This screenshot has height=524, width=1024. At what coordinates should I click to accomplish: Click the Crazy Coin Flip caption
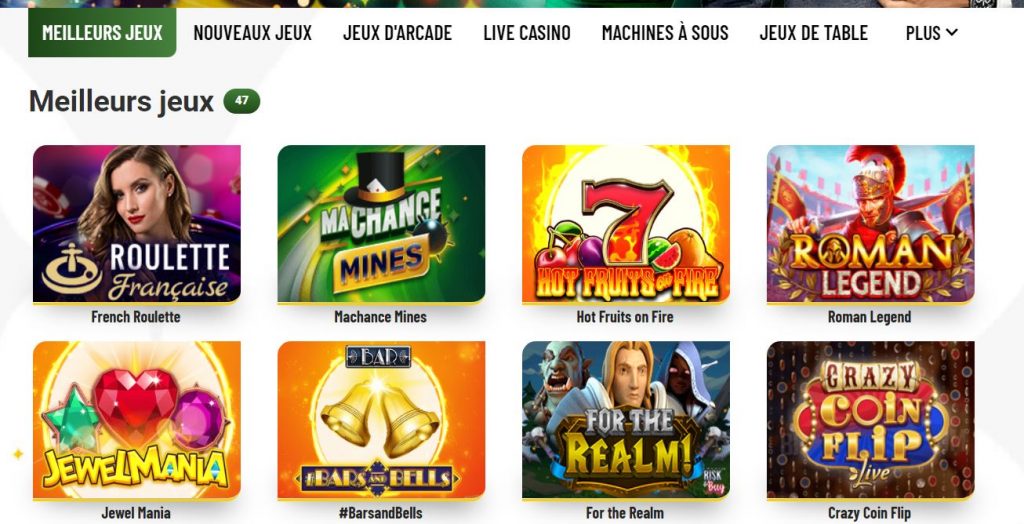pyautogui.click(x=869, y=513)
